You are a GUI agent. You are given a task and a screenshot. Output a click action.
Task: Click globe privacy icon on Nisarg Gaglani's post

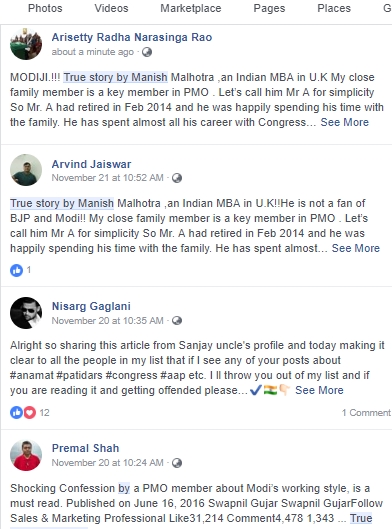click(x=177, y=321)
